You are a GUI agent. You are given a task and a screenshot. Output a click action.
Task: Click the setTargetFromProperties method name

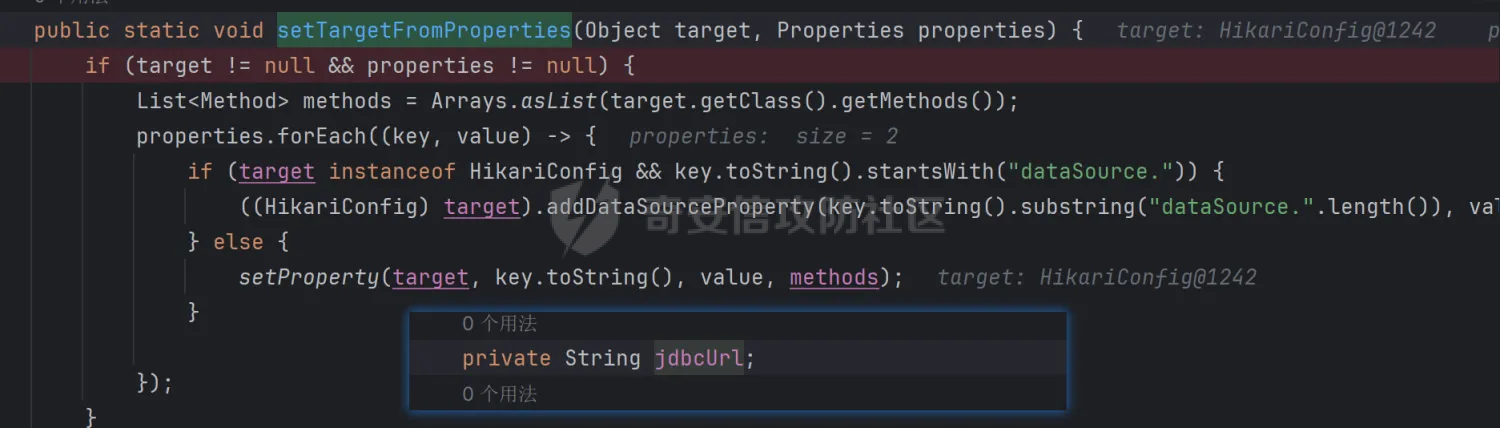pyautogui.click(x=424, y=30)
